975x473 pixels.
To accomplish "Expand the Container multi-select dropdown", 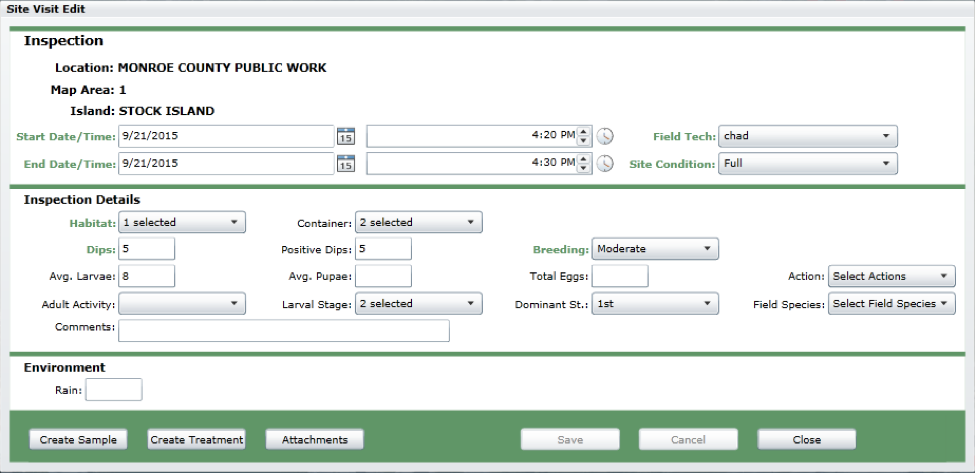I will point(418,222).
